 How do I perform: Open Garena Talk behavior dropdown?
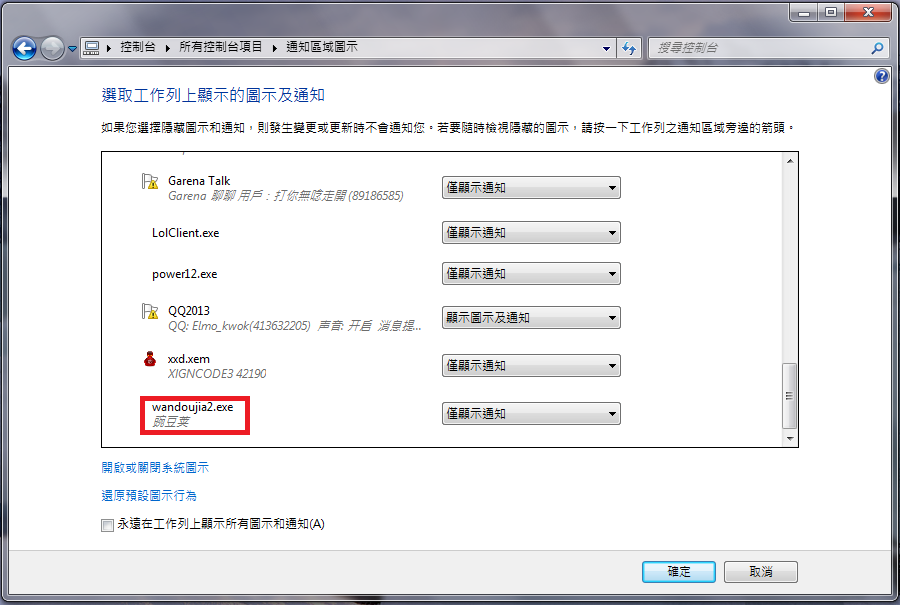tap(531, 188)
